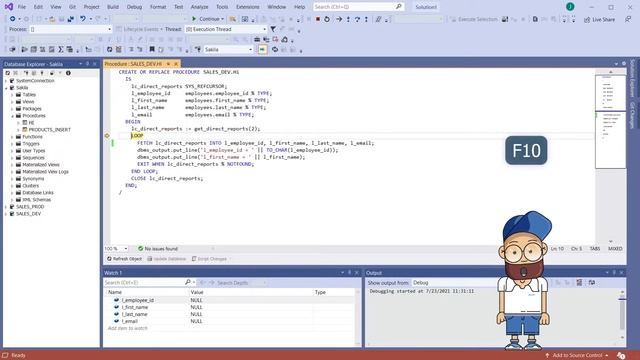The image size is (640, 360).
Task: Select the Functions folder in Database Explorer
Action: point(32,137)
